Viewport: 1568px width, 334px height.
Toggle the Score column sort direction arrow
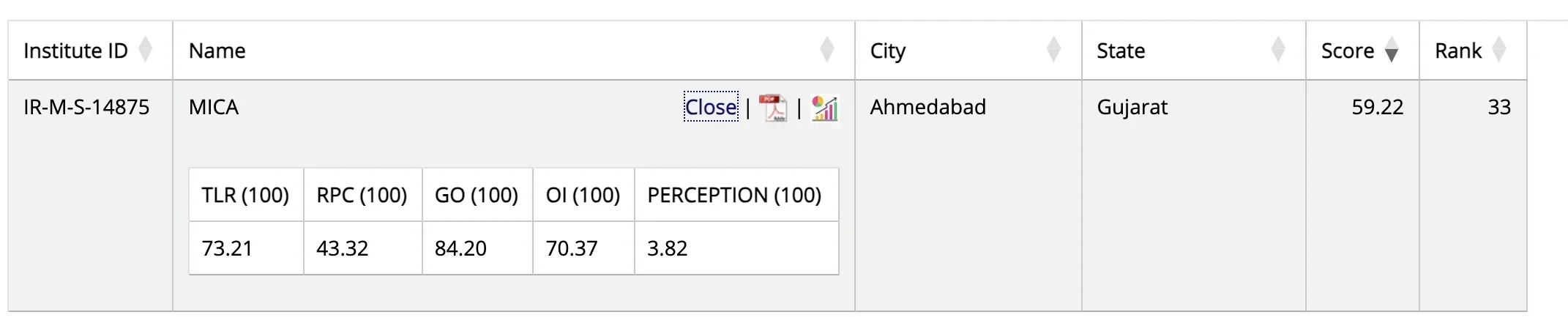tap(1392, 51)
